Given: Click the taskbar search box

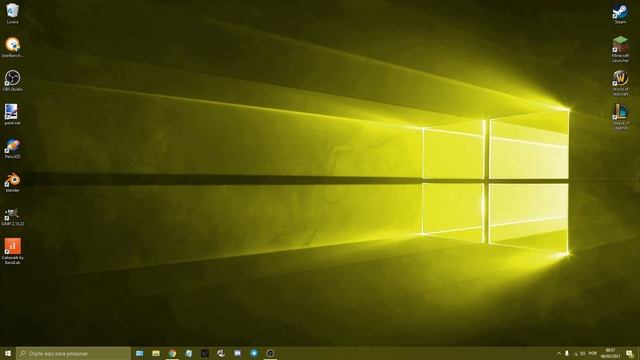Looking at the screenshot, I should [73, 353].
